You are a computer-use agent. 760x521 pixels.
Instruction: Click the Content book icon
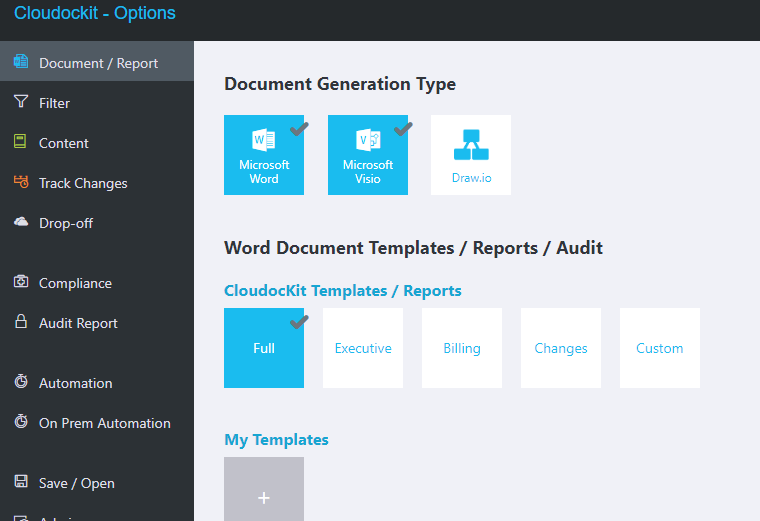pyautogui.click(x=20, y=141)
